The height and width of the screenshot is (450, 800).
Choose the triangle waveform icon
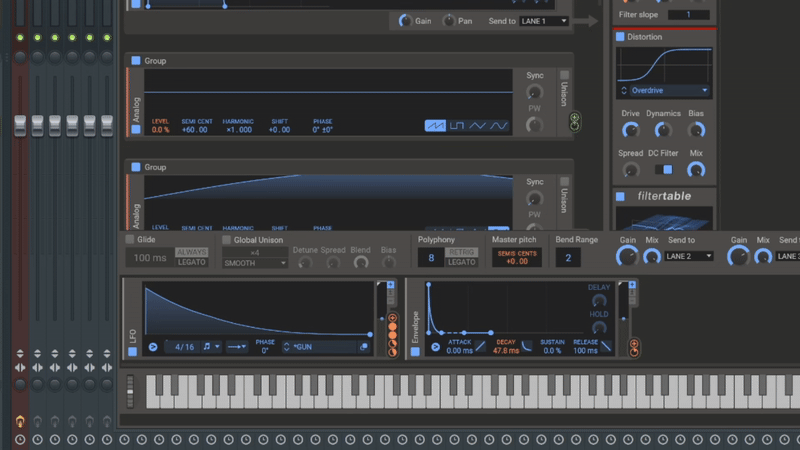(x=478, y=126)
